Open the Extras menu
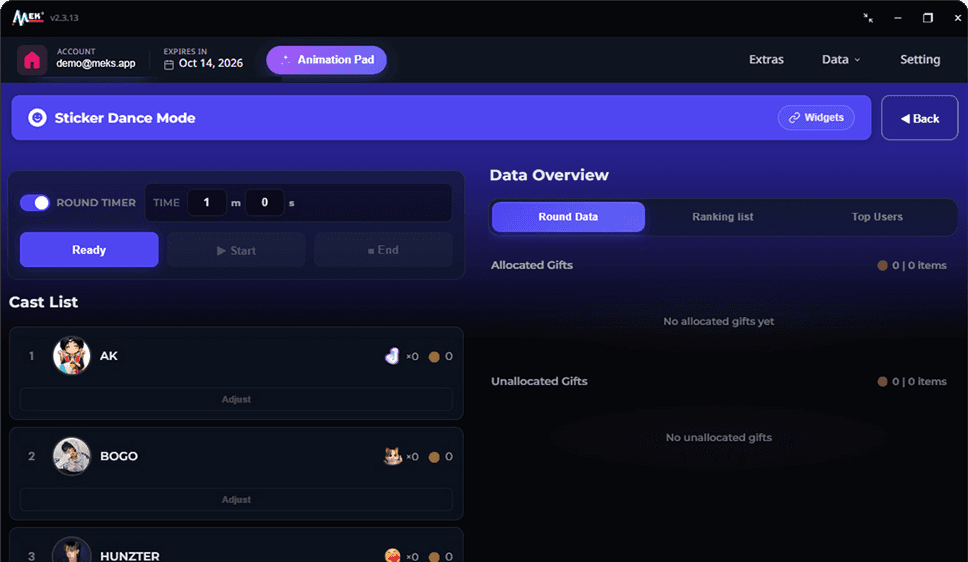 click(x=766, y=59)
